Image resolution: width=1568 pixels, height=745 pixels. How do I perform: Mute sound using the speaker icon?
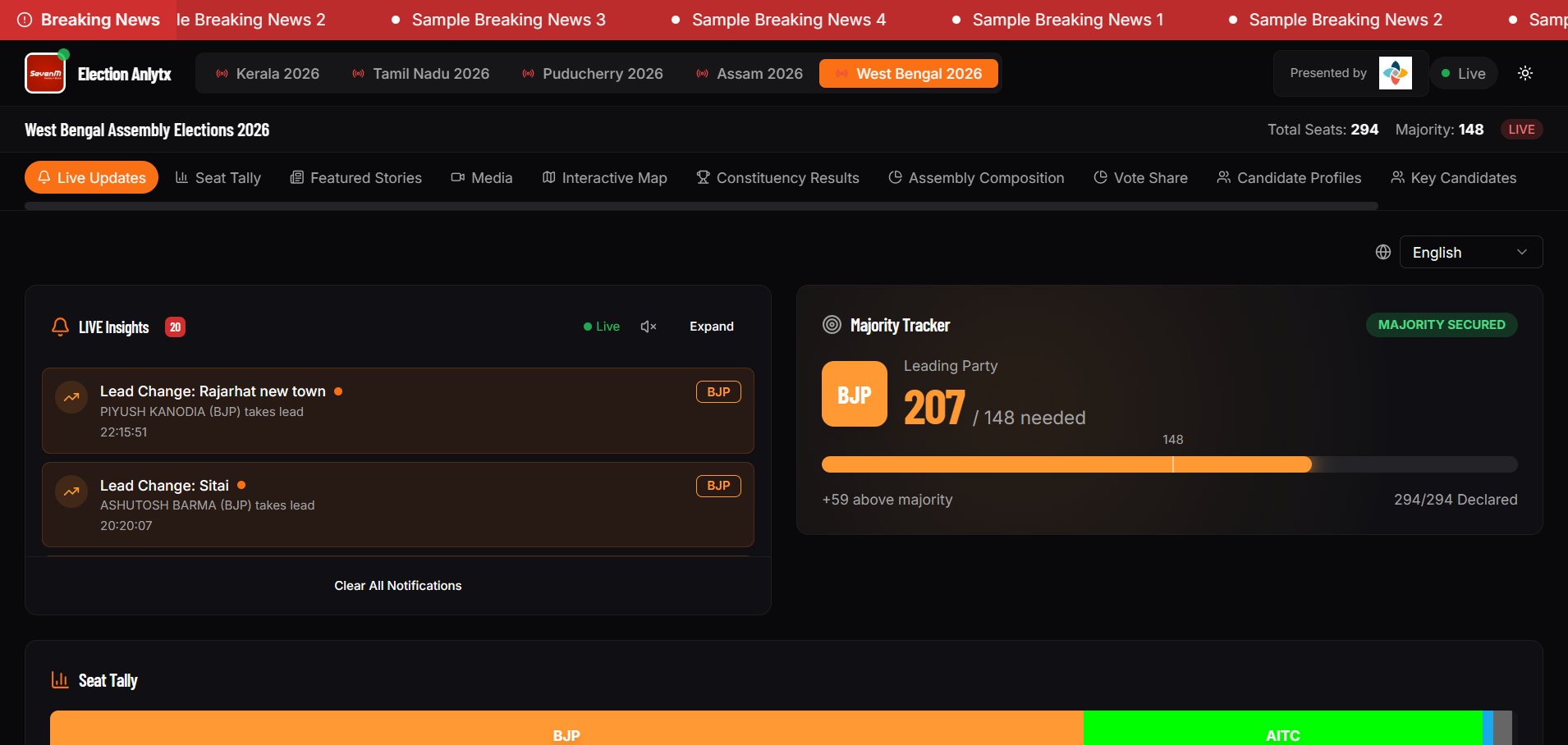coord(649,327)
